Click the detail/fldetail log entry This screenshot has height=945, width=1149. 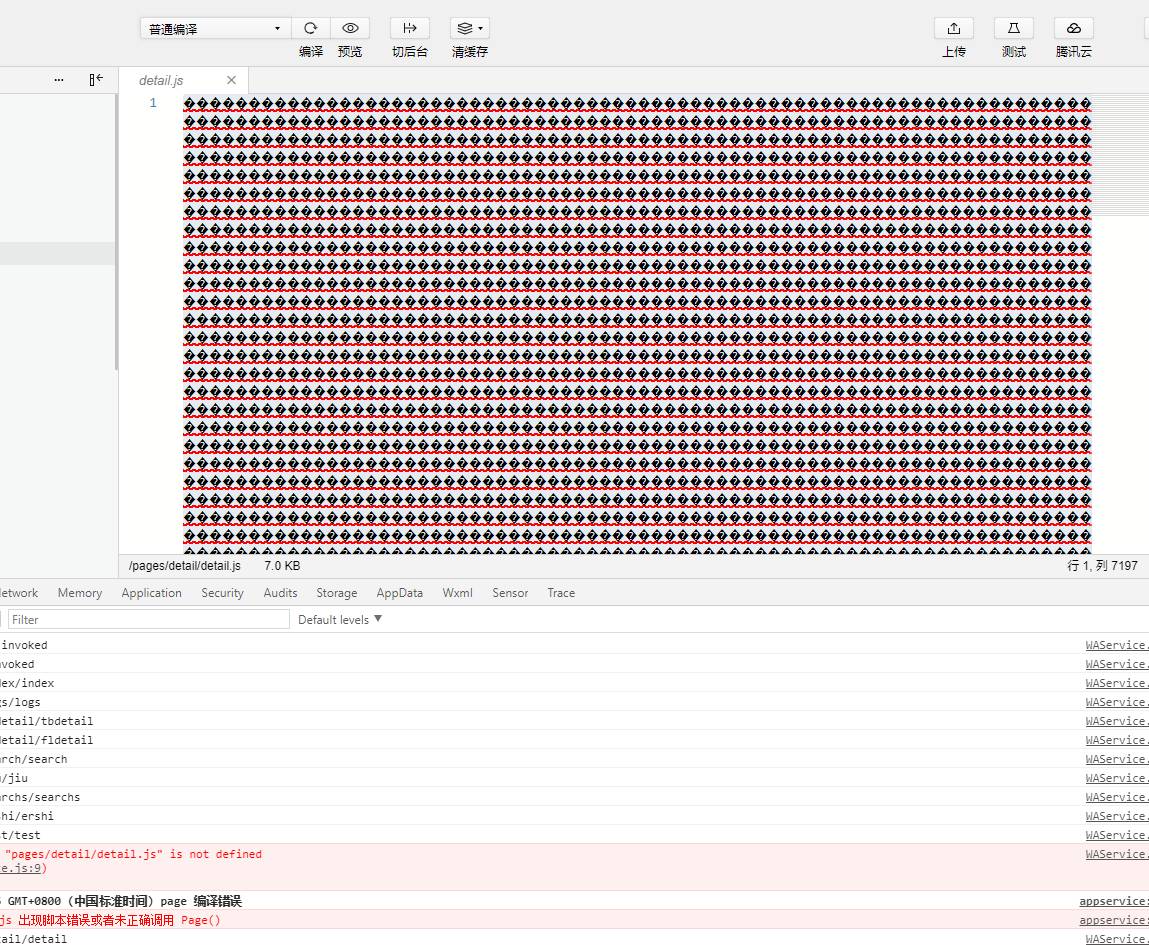click(x=47, y=740)
